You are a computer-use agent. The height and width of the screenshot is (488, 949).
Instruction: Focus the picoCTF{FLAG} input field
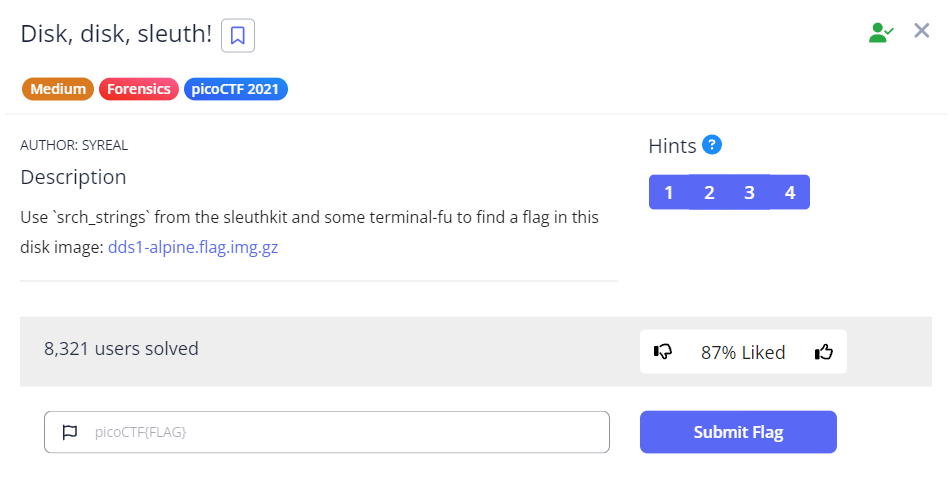tap(340, 433)
